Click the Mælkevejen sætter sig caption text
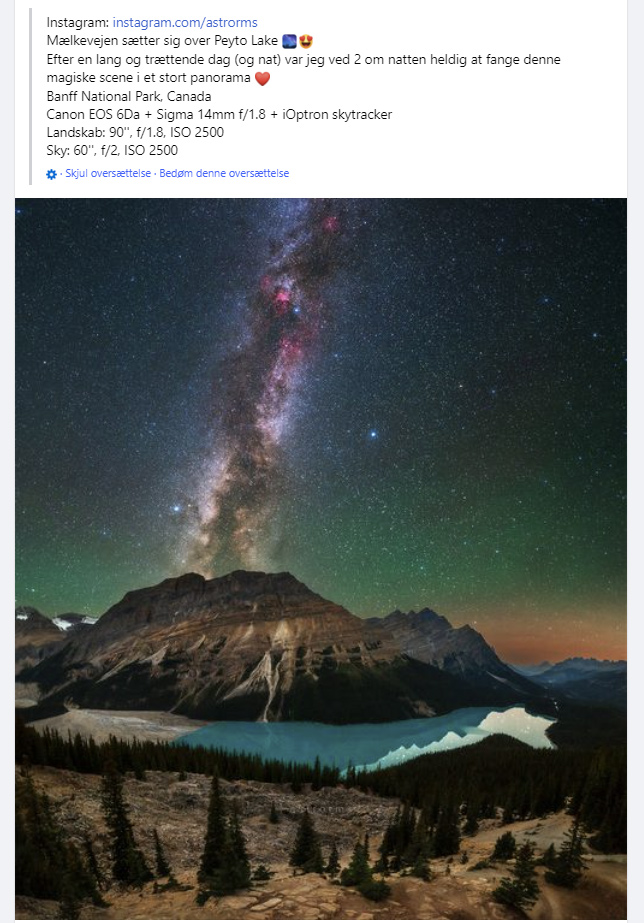The width and height of the screenshot is (644, 923). (x=162, y=41)
